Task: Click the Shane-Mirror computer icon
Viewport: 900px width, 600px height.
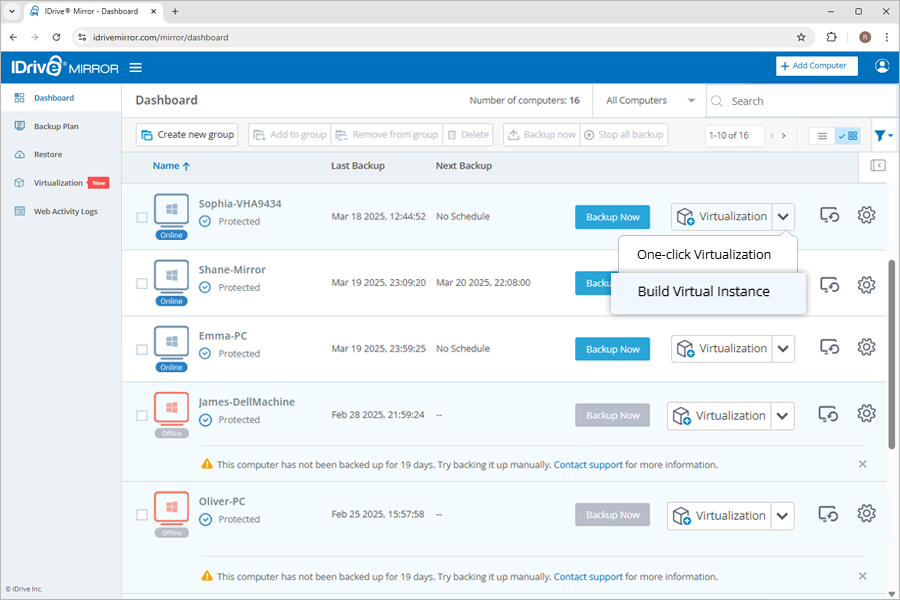Action: (x=171, y=276)
